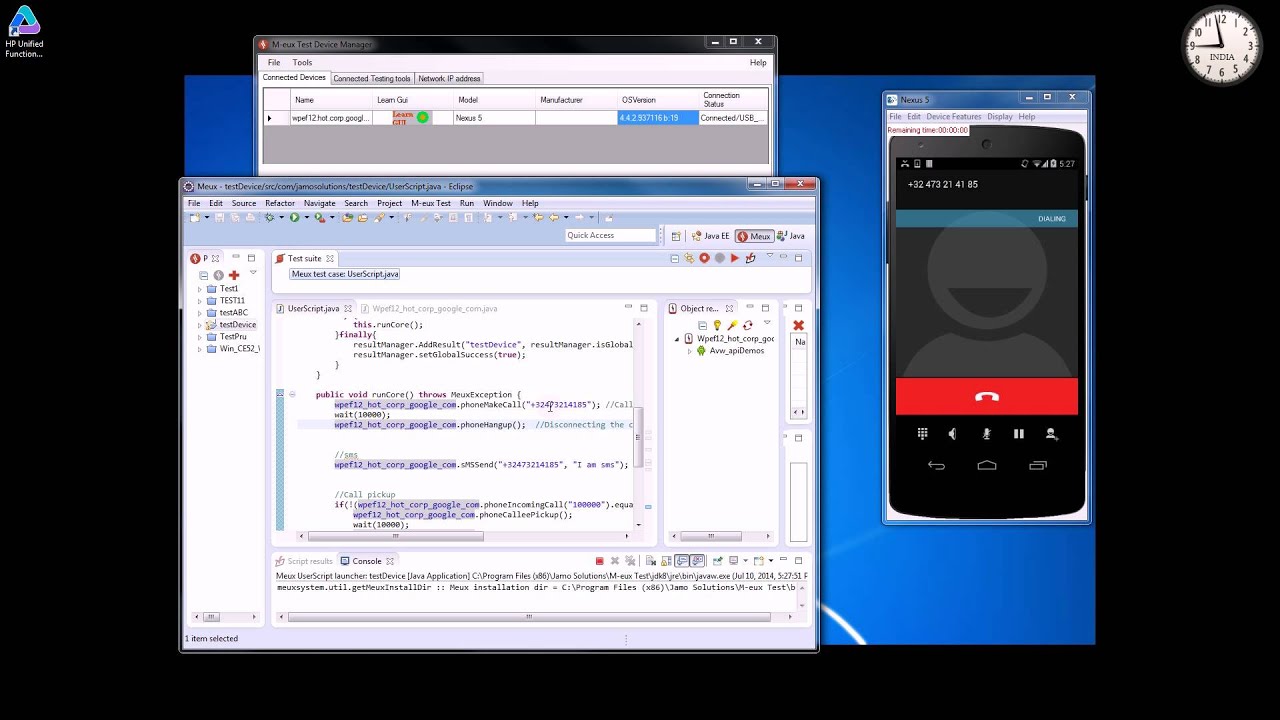The height and width of the screenshot is (720, 1280).
Task: Click the grey Stop icon in Test suite
Action: (719, 258)
